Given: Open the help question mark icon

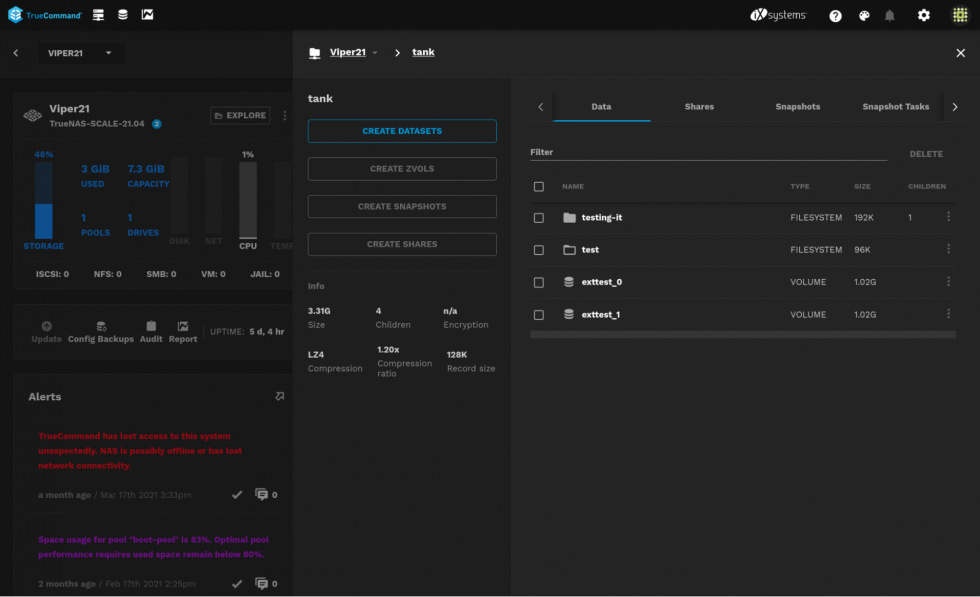Looking at the screenshot, I should (835, 15).
